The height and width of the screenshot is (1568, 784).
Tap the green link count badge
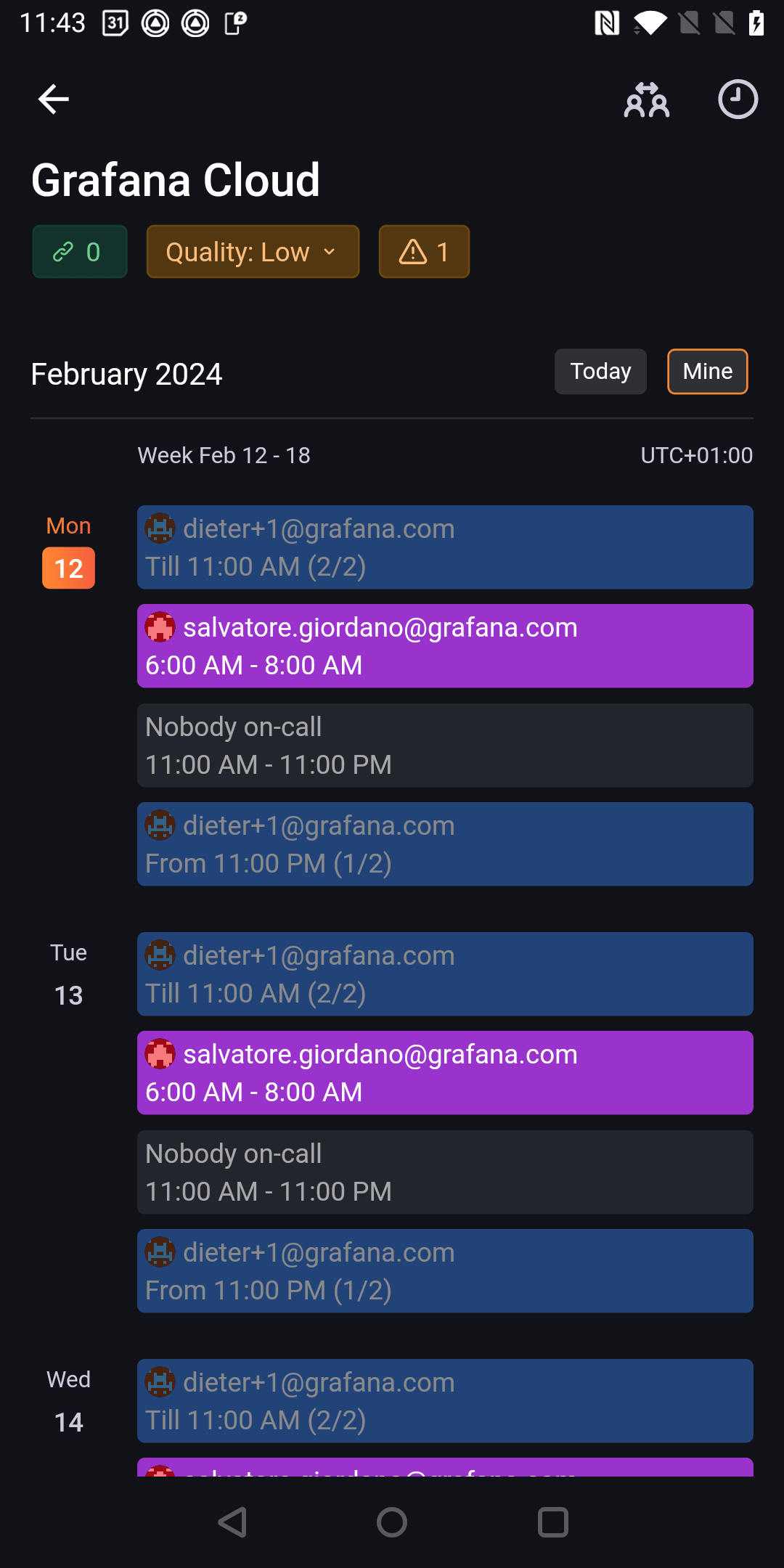pos(80,252)
